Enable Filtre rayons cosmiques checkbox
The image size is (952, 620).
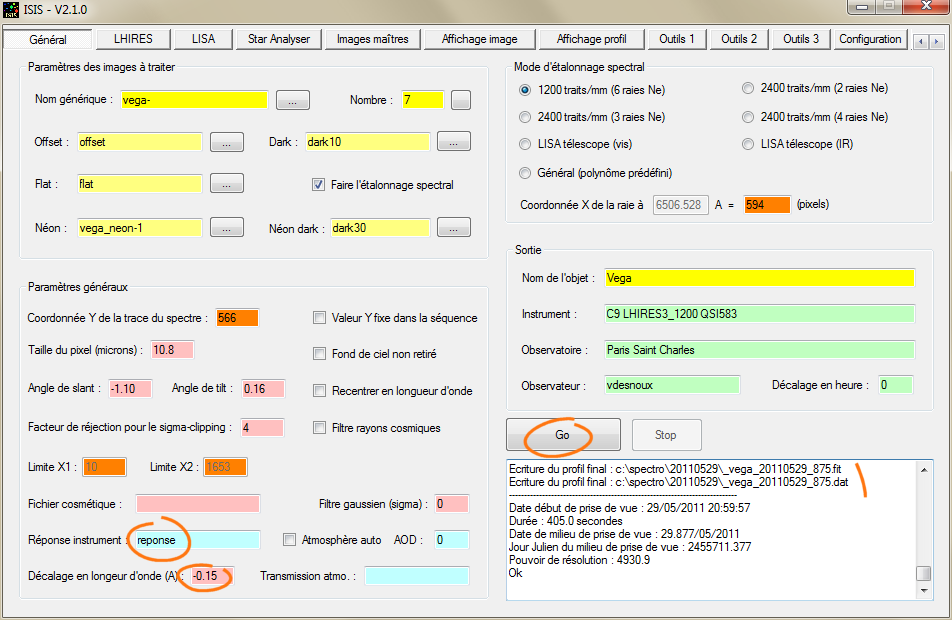321,428
